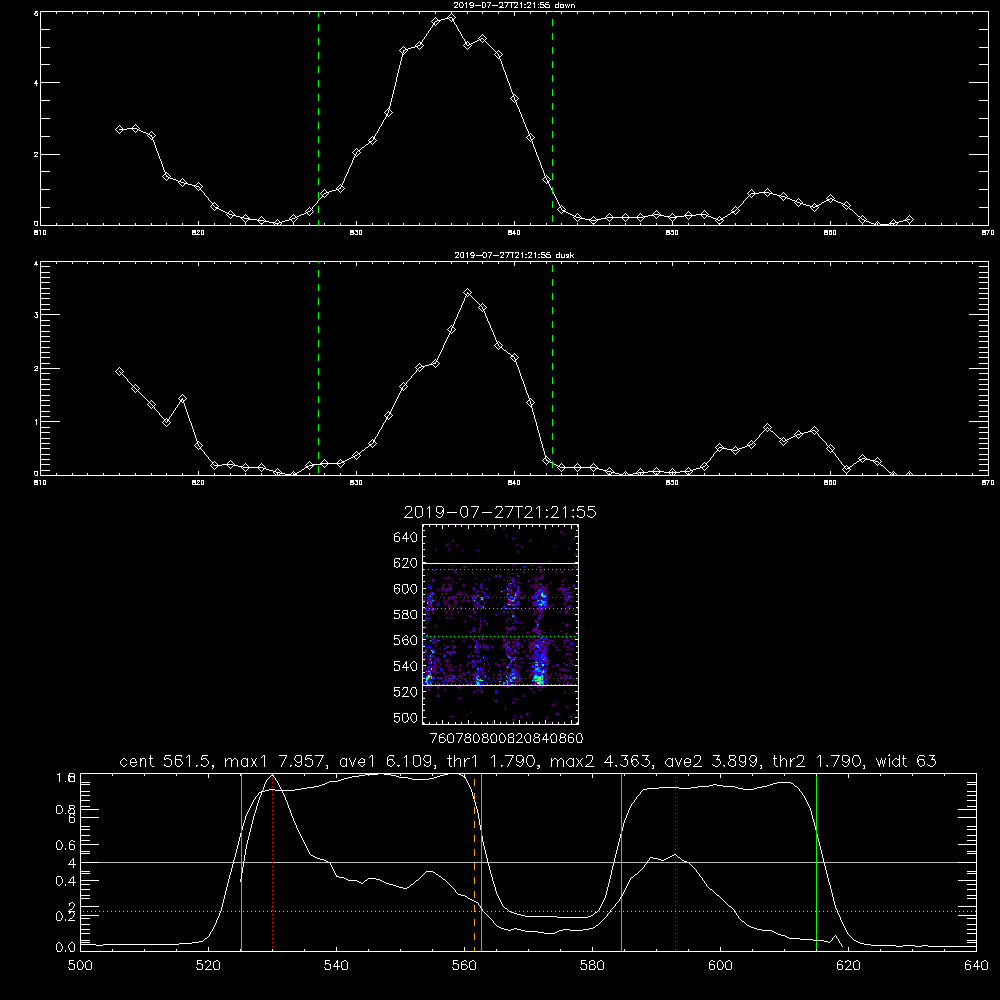Image resolution: width=1000 pixels, height=1000 pixels.
Task: Click the '640' label on bottom plot x-axis
Action: click(x=976, y=966)
